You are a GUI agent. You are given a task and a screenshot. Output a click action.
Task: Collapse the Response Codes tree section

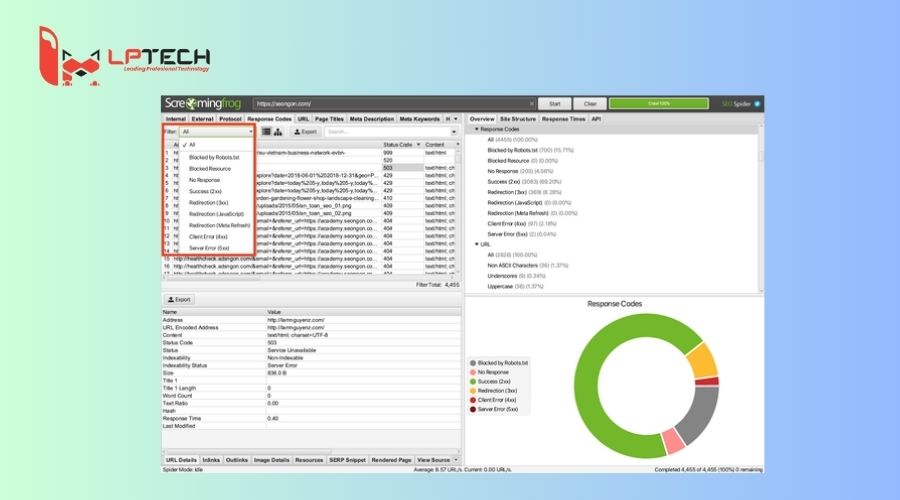(x=476, y=129)
